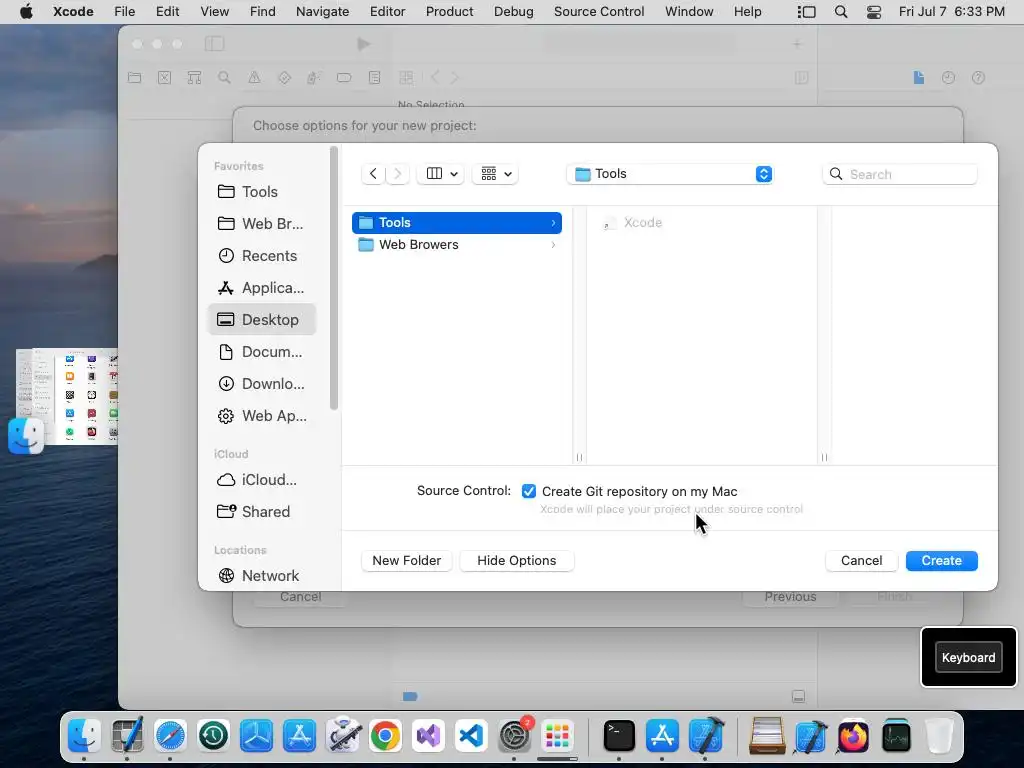Image resolution: width=1024 pixels, height=768 pixels.
Task: Open the column view mode selector
Action: point(441,174)
